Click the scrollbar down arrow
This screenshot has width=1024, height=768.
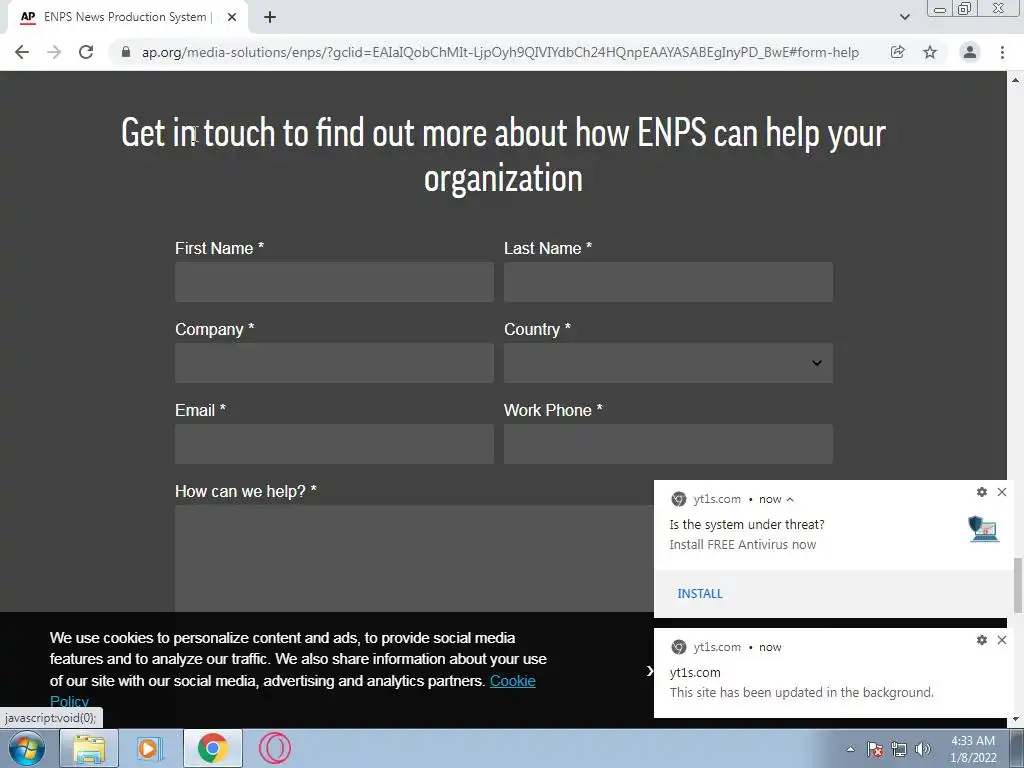pos(1016,720)
